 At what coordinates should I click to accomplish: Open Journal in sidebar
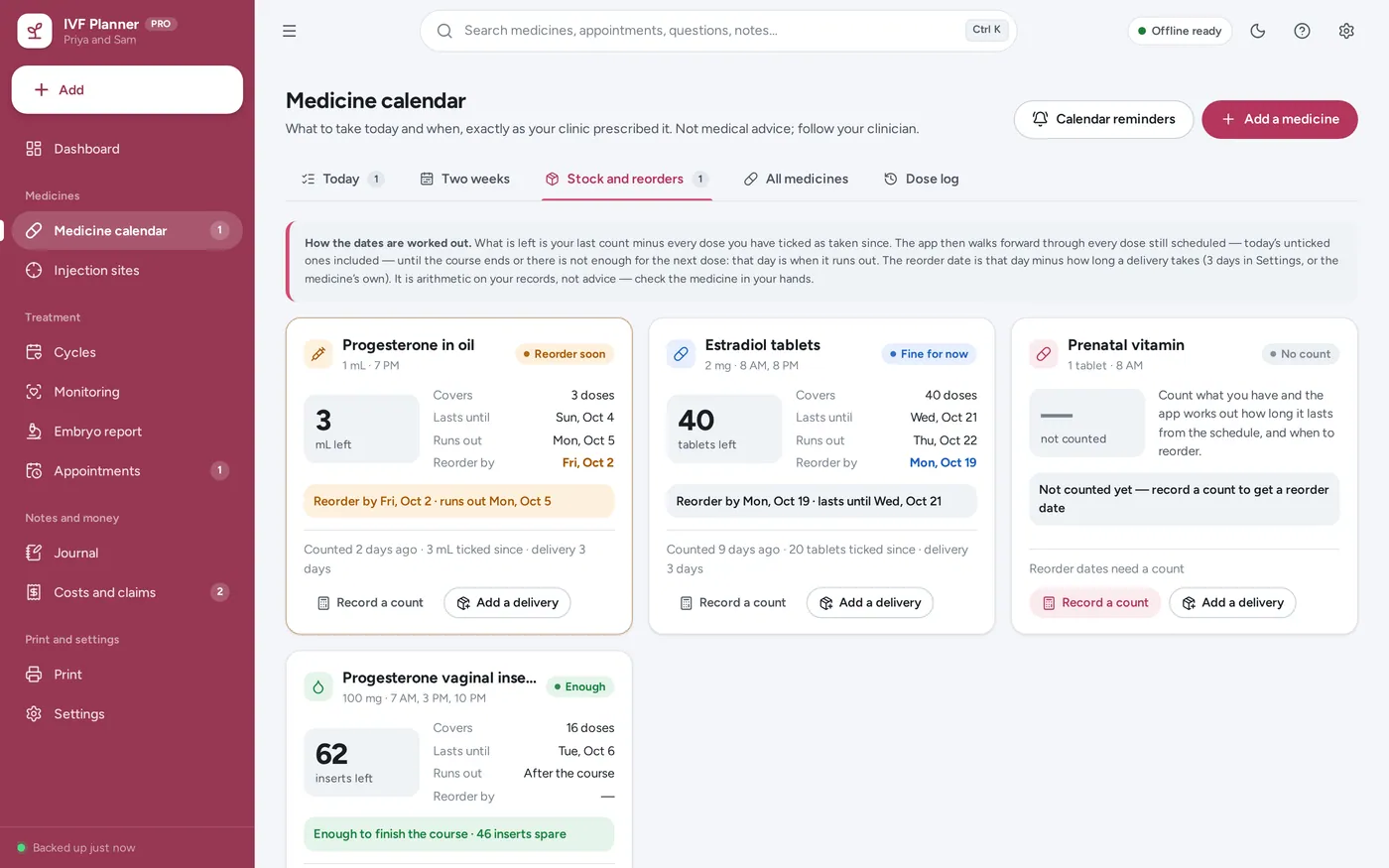[x=127, y=553]
